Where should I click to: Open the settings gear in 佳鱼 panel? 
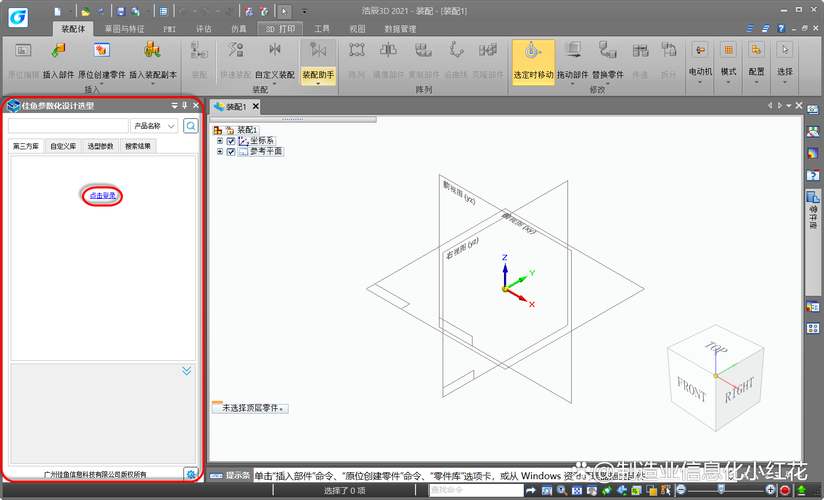[191, 474]
